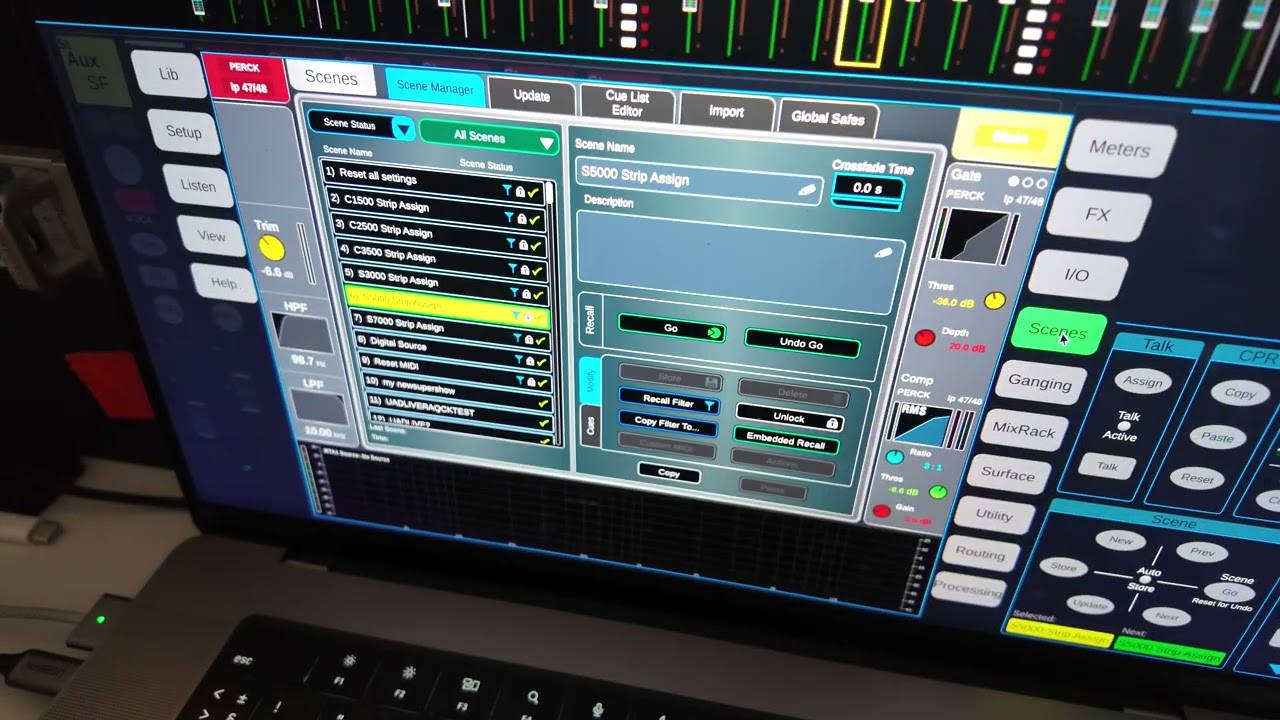Toggle the Talk Active indicator

[x=1123, y=427]
